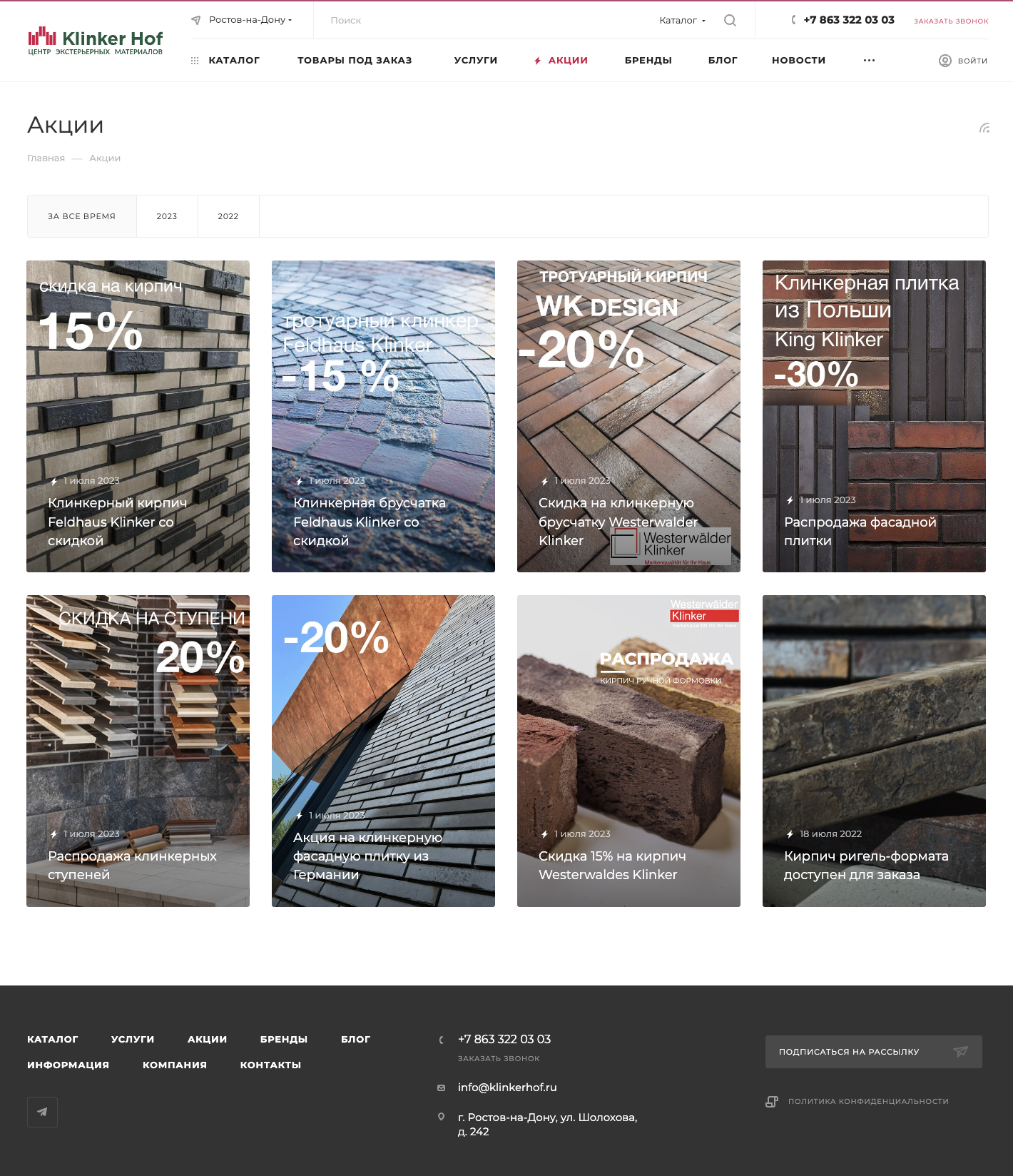Viewport: 1013px width, 1176px height.
Task: Open the King Klinker -30% promo card
Action: click(874, 416)
